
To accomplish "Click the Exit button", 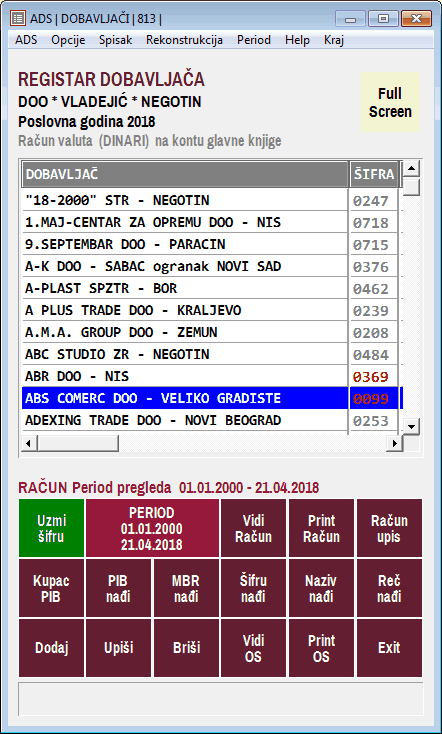I will point(389,648).
